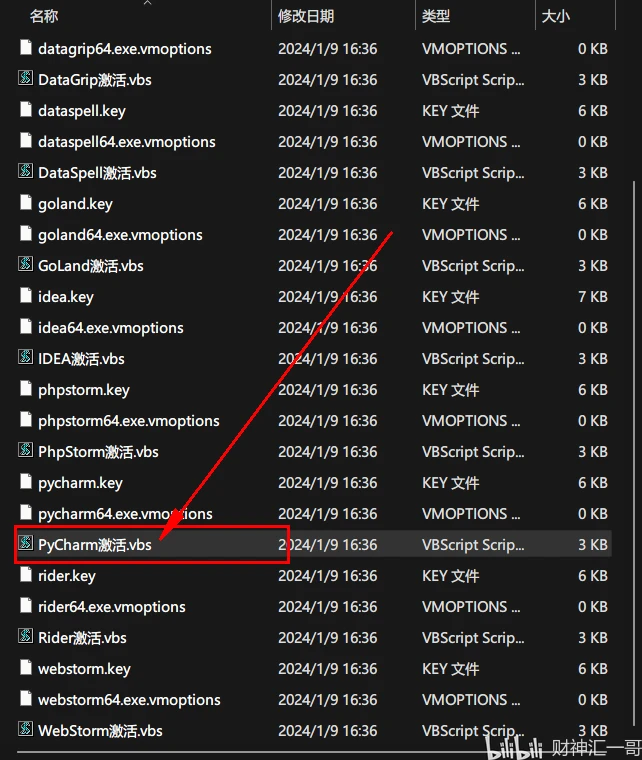Select the file name IDEA激活.vbs
Screen dimensions: 642x760
tap(81, 359)
